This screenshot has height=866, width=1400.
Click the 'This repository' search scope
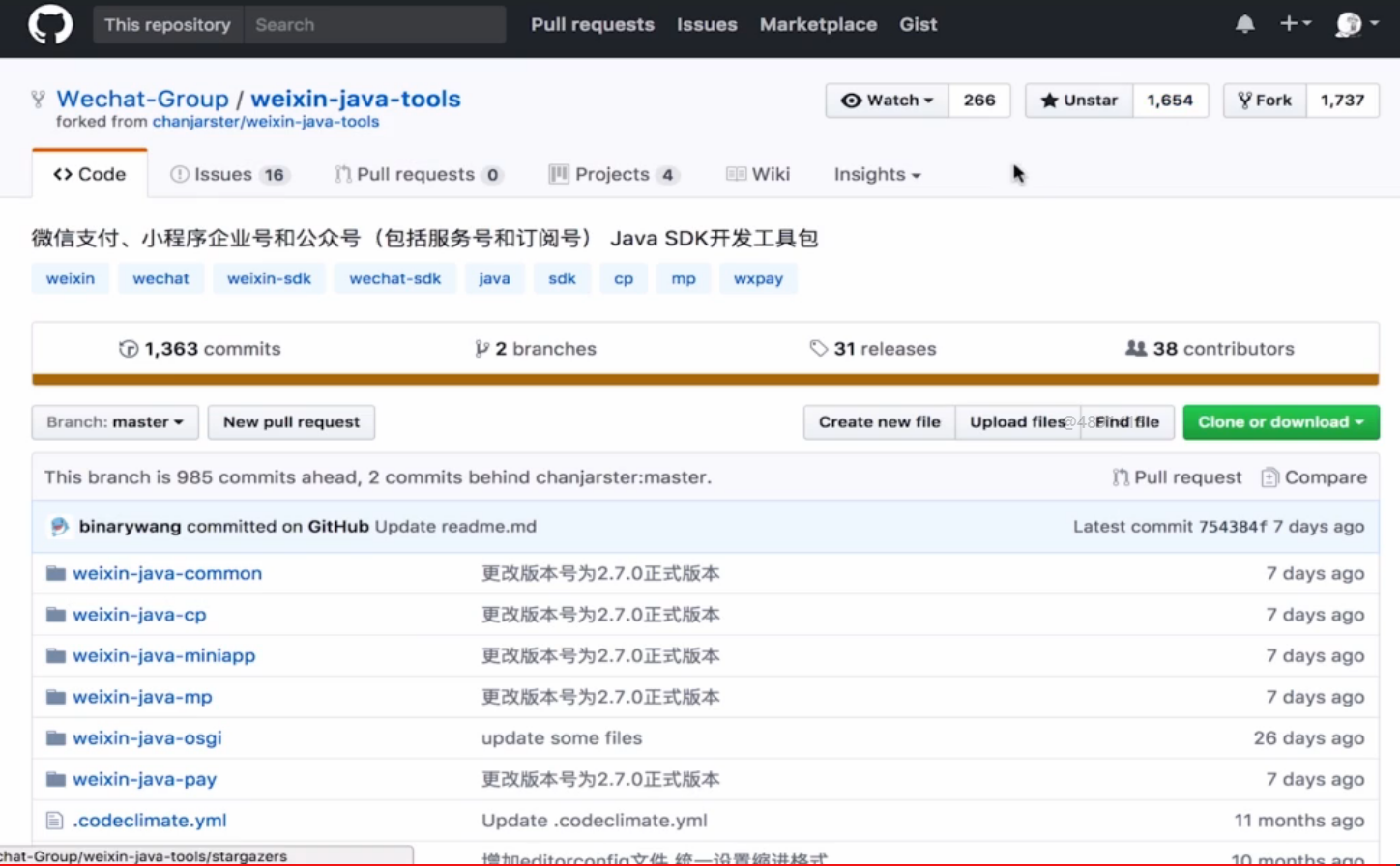[167, 25]
